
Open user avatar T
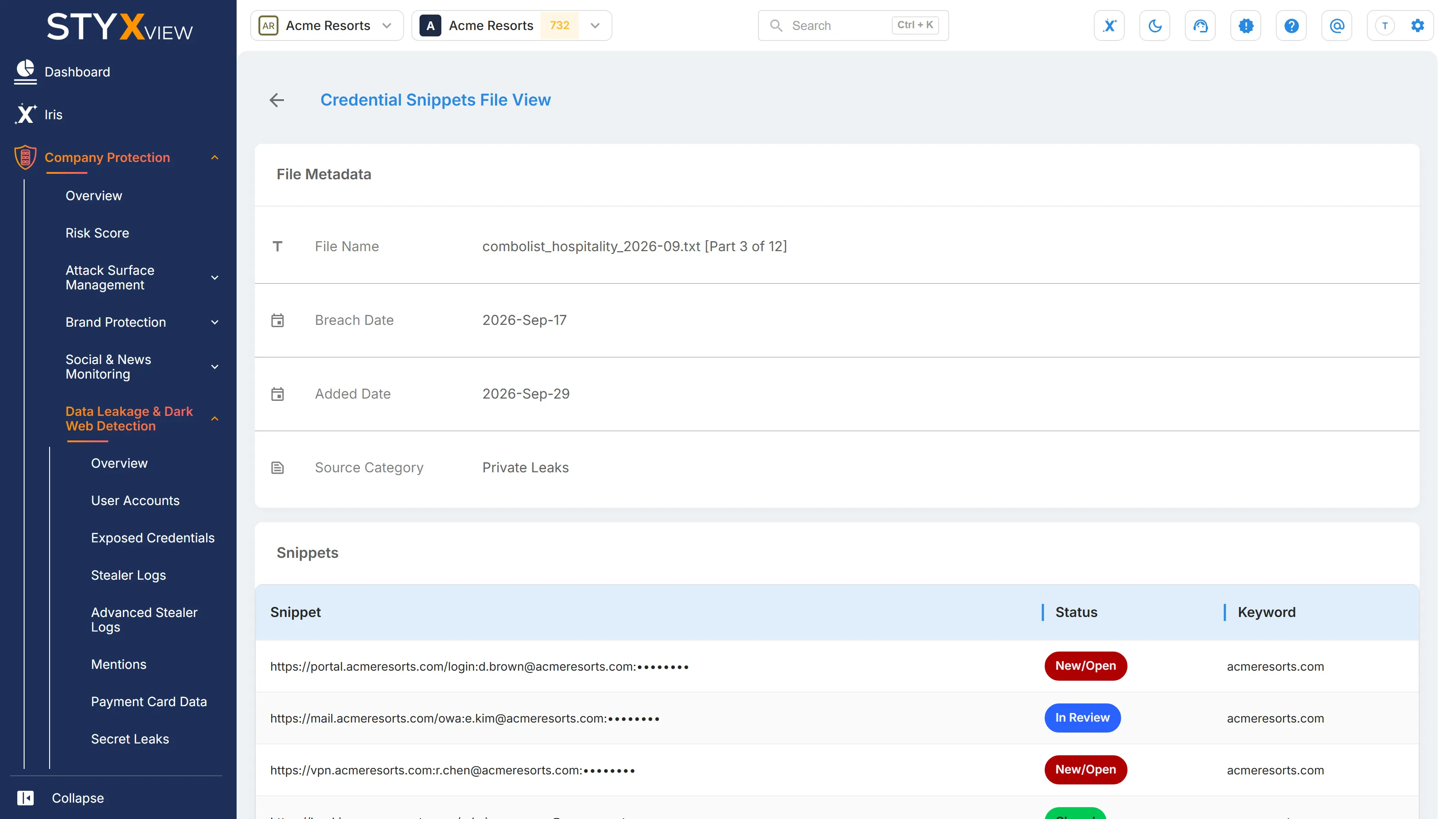[1385, 25]
